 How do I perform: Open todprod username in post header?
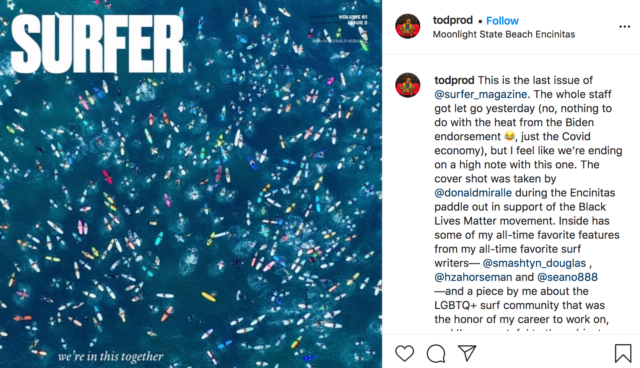[x=453, y=20]
